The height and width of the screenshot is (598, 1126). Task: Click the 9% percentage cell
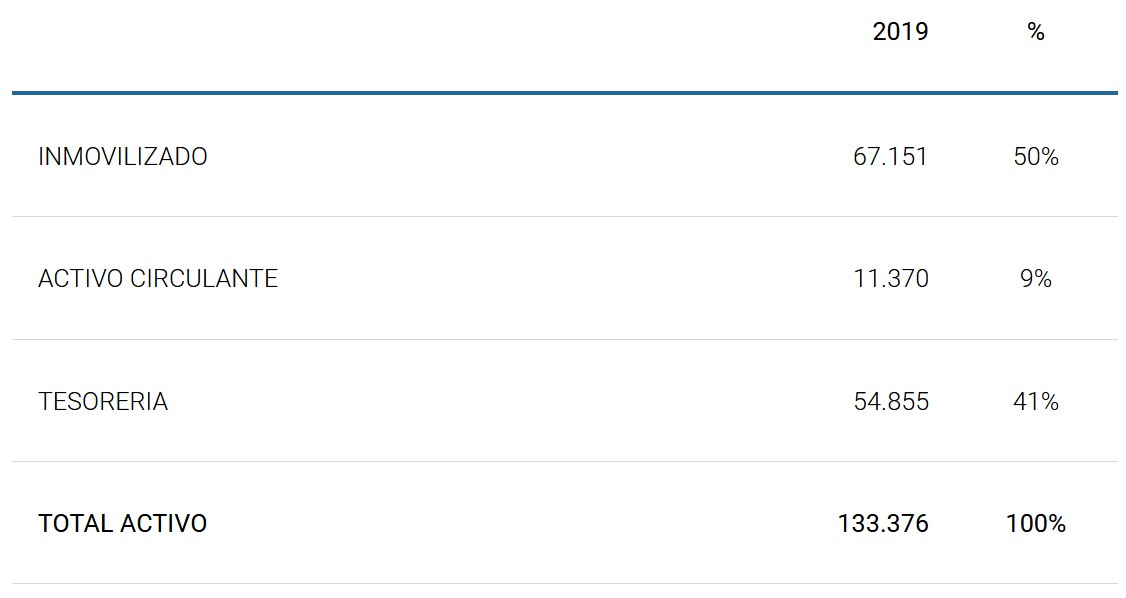pos(1035,279)
